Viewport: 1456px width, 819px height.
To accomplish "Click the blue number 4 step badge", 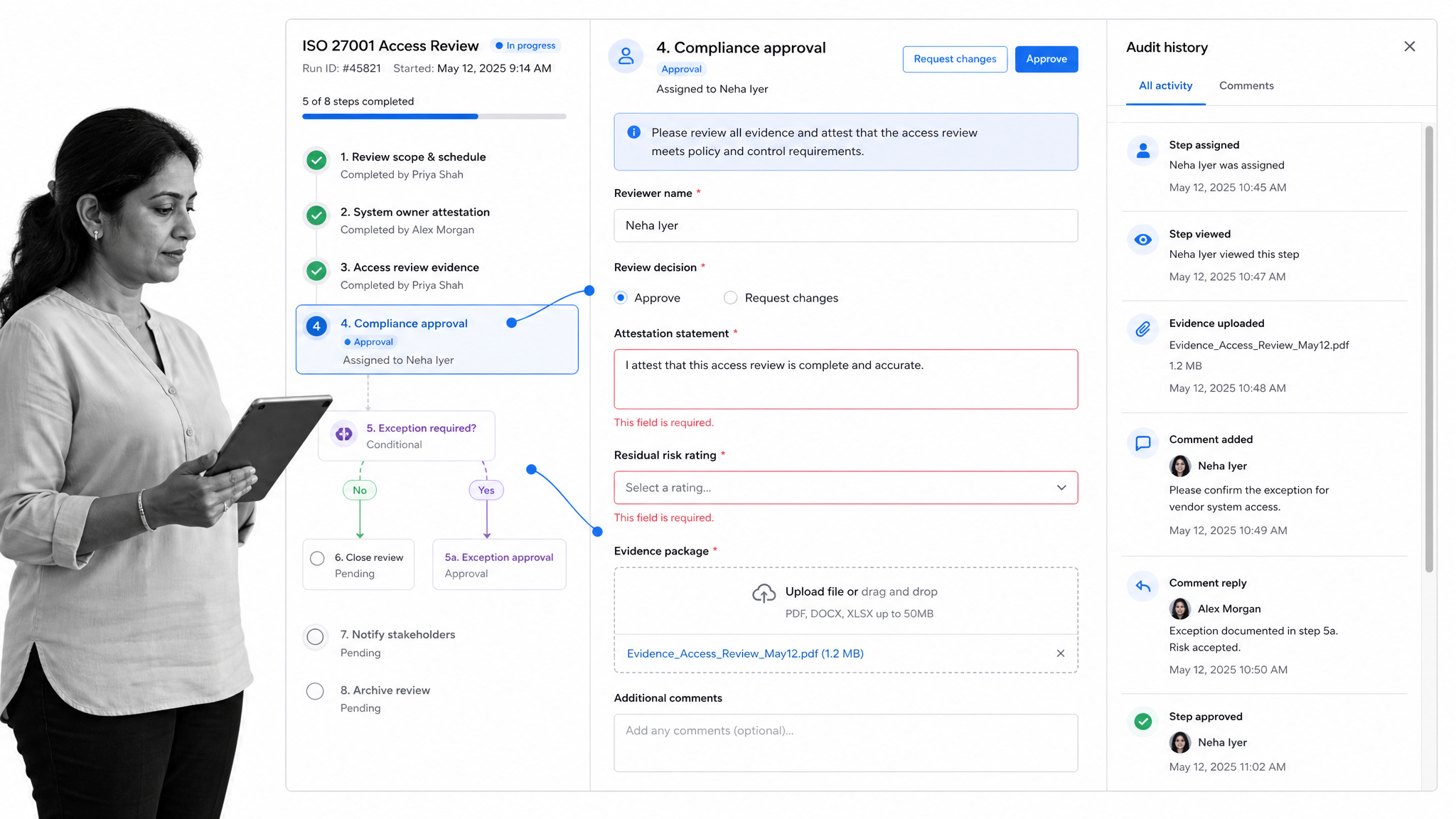I will [316, 326].
